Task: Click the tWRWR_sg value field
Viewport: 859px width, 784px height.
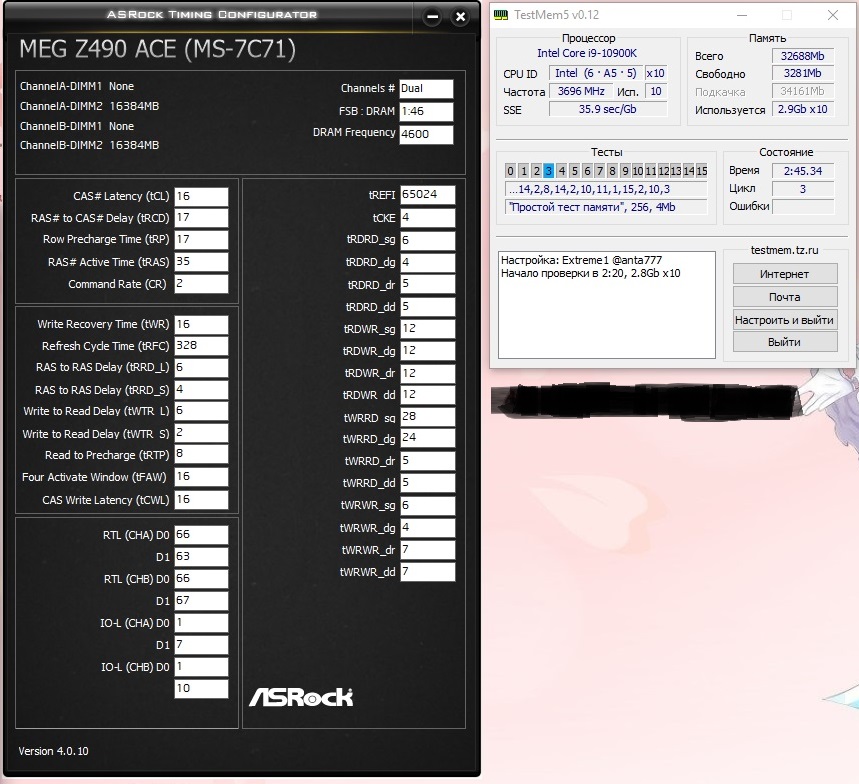Action: coord(427,506)
